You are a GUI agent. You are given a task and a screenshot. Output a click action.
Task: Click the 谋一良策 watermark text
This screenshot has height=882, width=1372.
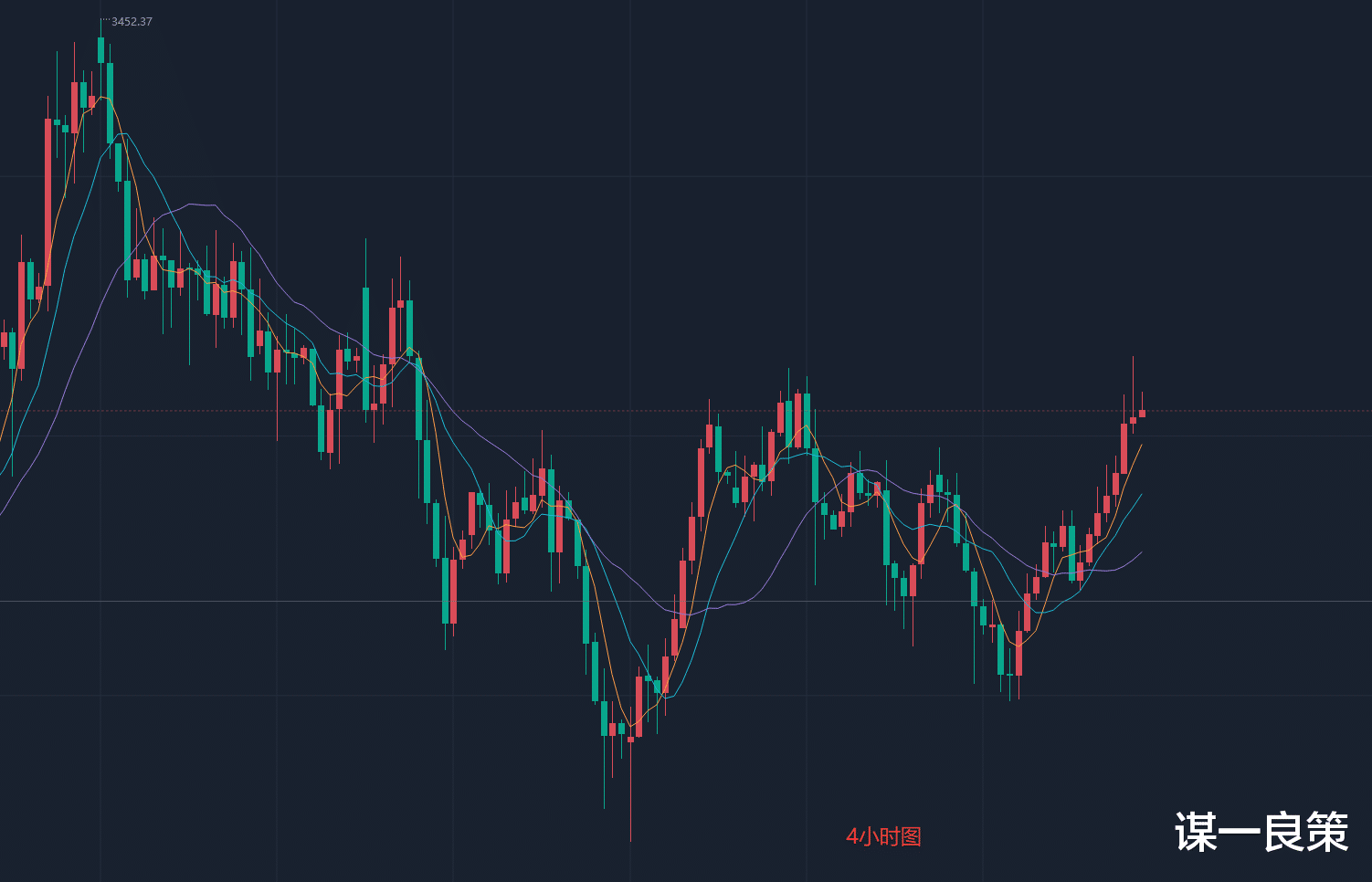(1261, 832)
